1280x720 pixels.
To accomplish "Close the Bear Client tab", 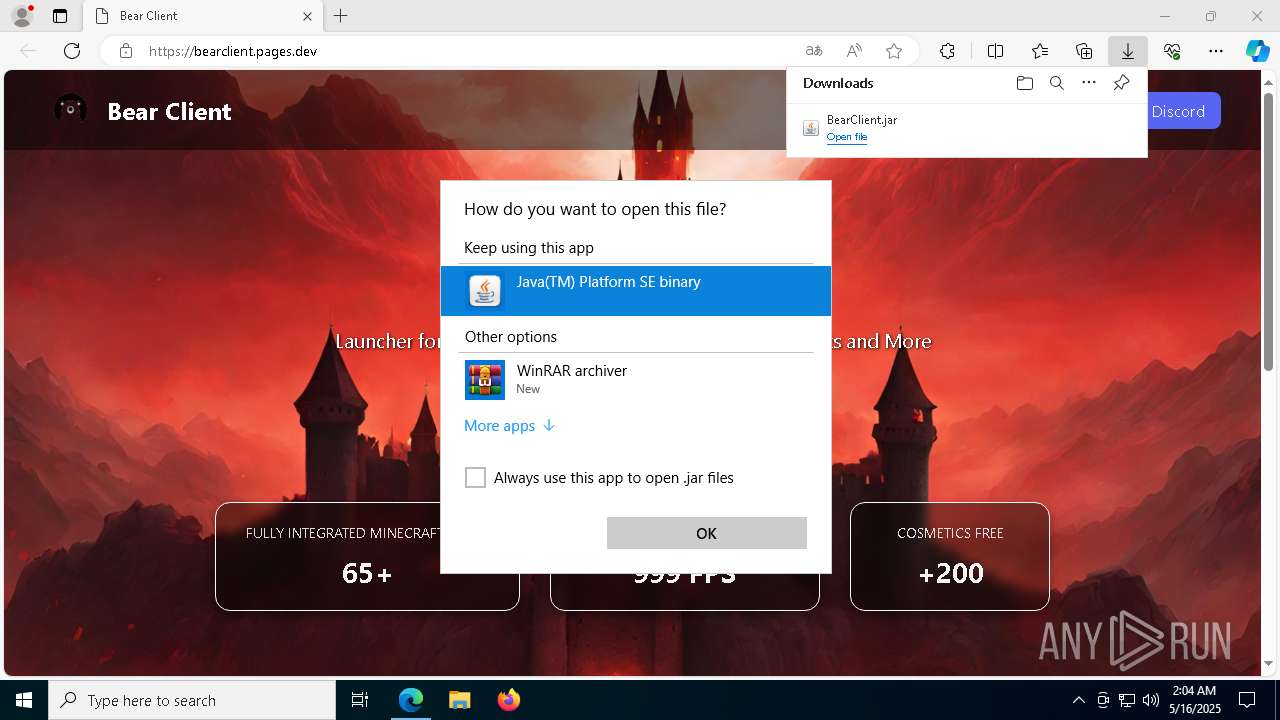I will (x=308, y=16).
